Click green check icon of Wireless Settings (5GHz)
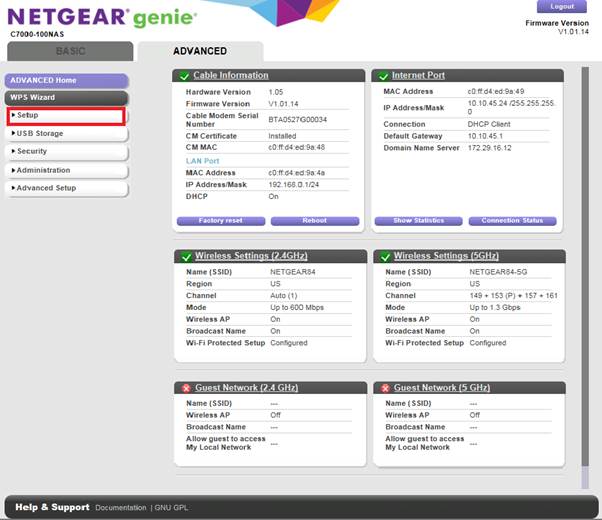The image size is (602, 520). pos(385,257)
